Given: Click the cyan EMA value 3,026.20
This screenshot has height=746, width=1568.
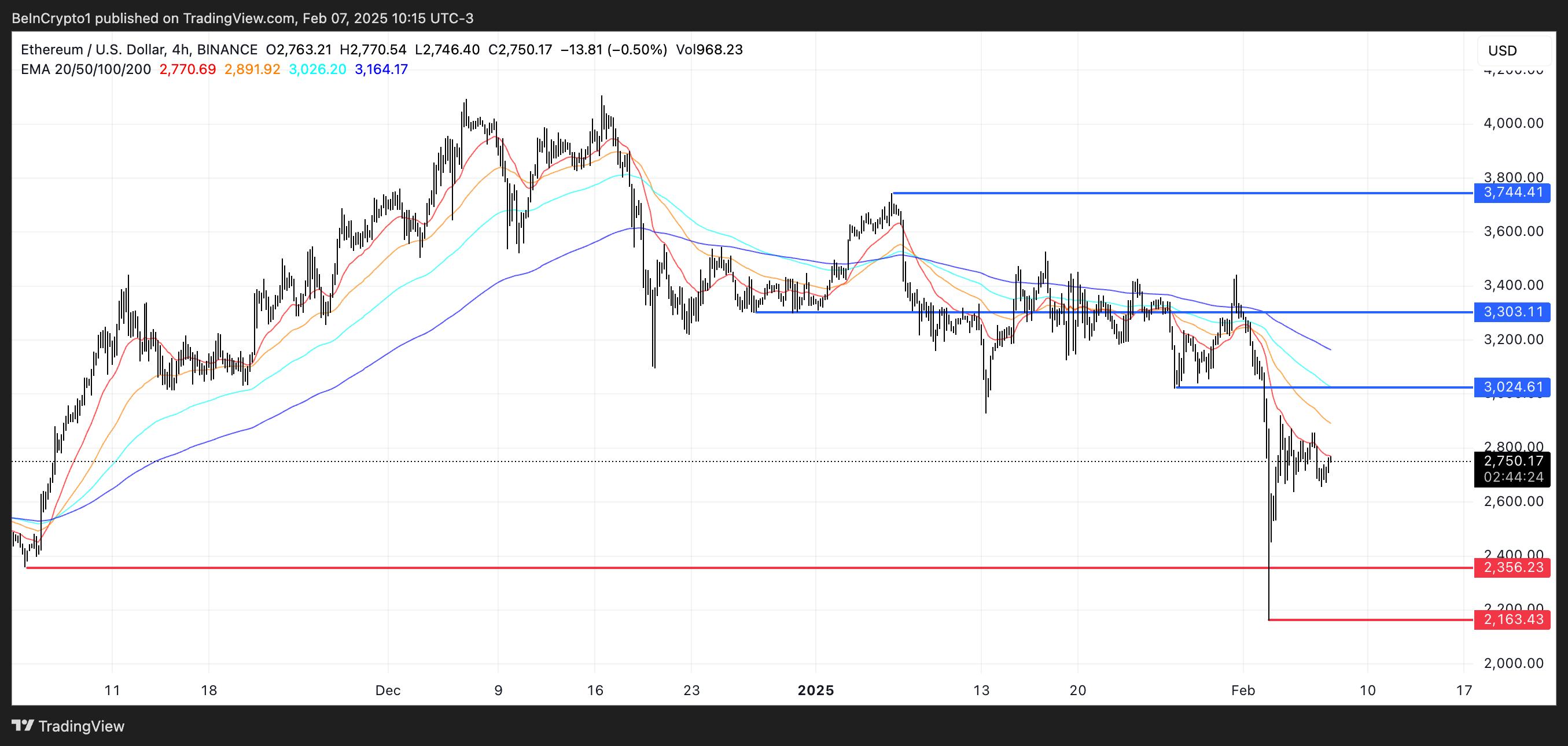Looking at the screenshot, I should click(317, 69).
